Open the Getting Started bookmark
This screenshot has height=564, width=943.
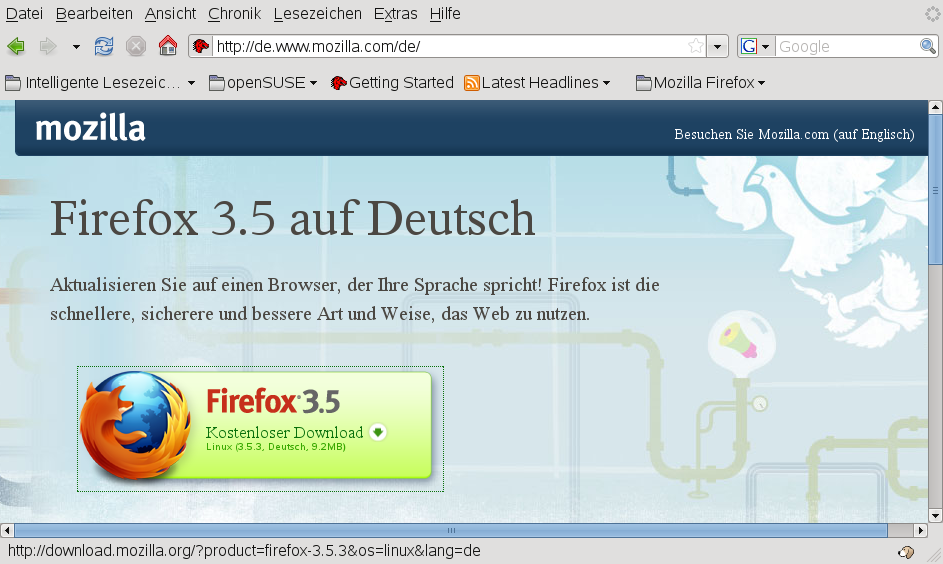[x=392, y=82]
